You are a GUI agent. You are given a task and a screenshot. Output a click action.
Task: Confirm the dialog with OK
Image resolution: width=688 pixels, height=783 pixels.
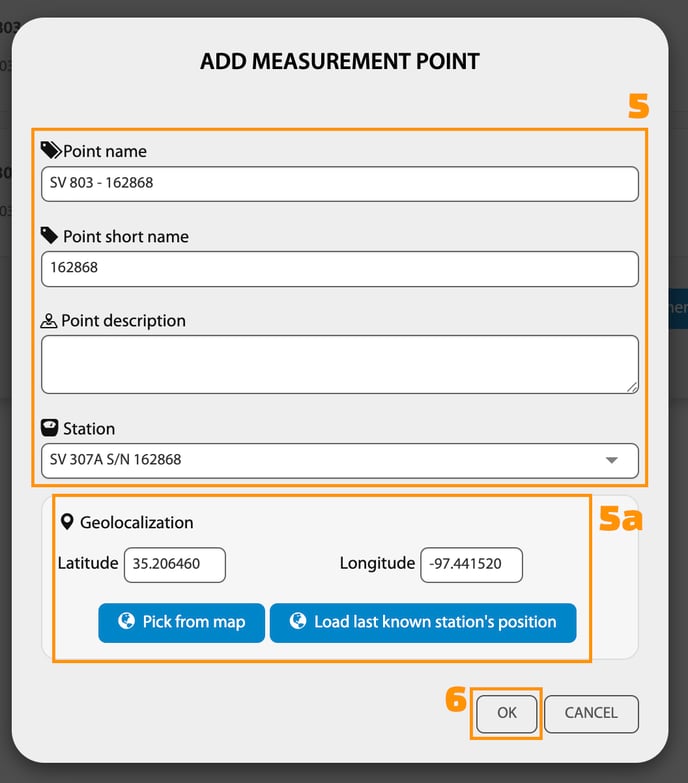tap(507, 713)
